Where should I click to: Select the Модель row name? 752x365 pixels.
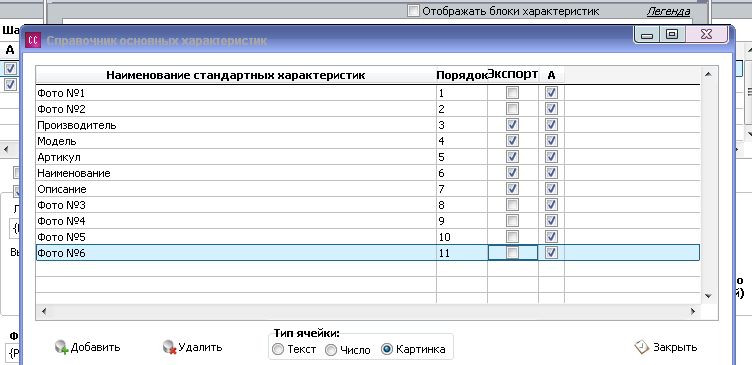[x=236, y=141]
